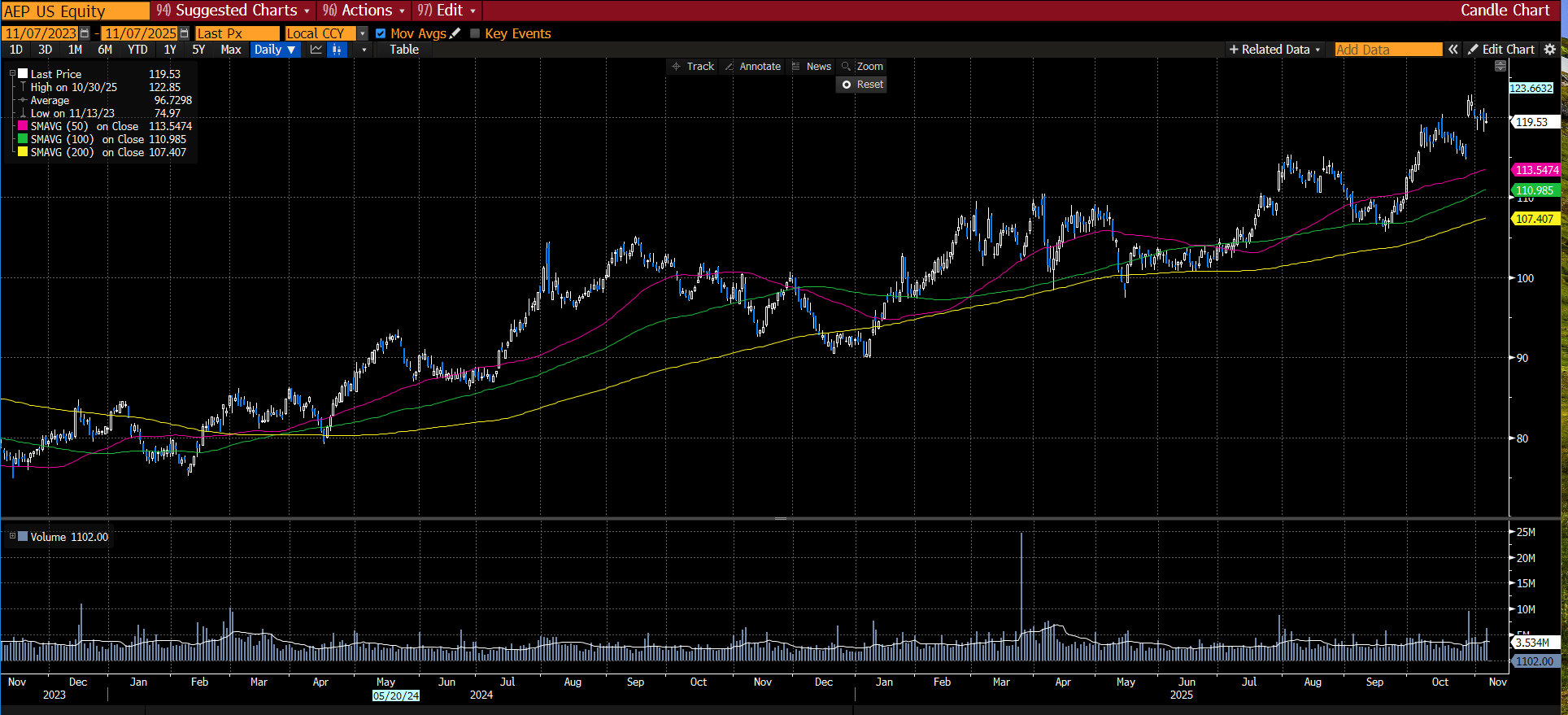
Task: Open chart settings gear icon
Action: [1550, 50]
